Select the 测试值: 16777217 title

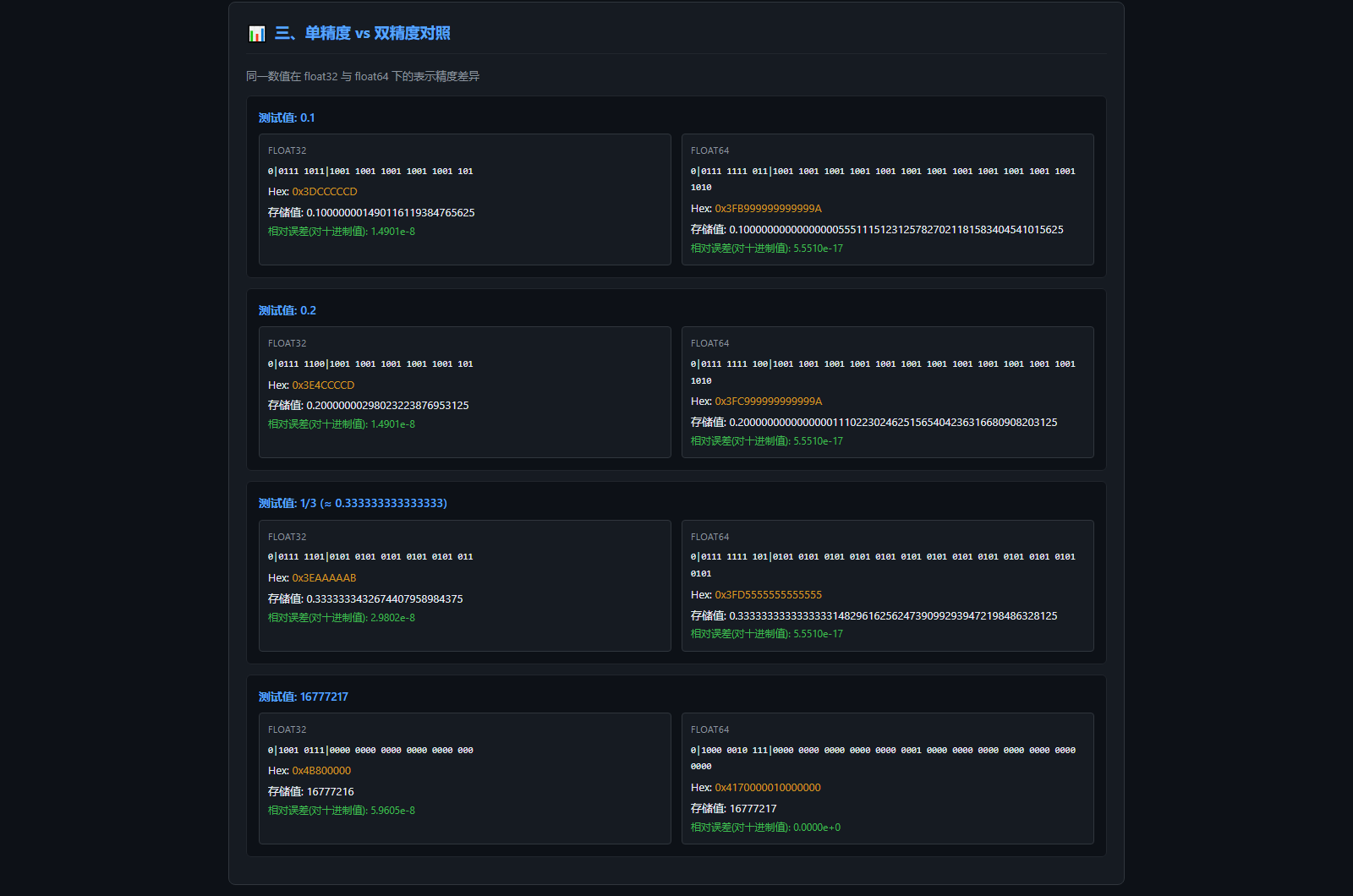coord(304,697)
